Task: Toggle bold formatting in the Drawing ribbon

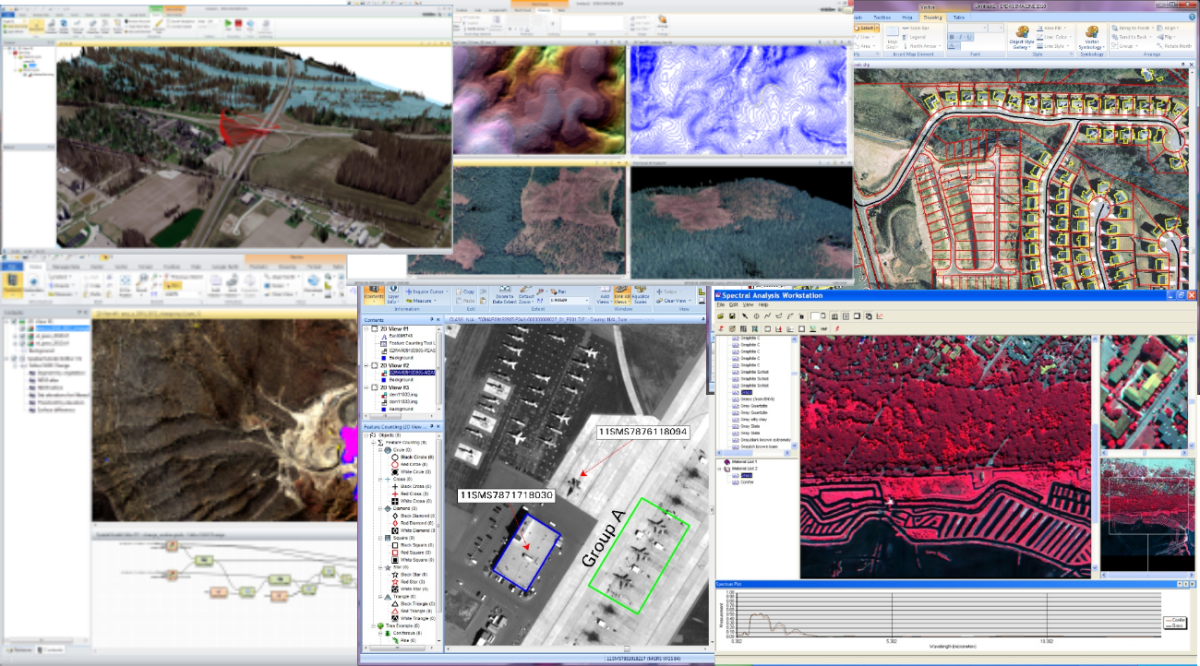Action: [x=951, y=37]
